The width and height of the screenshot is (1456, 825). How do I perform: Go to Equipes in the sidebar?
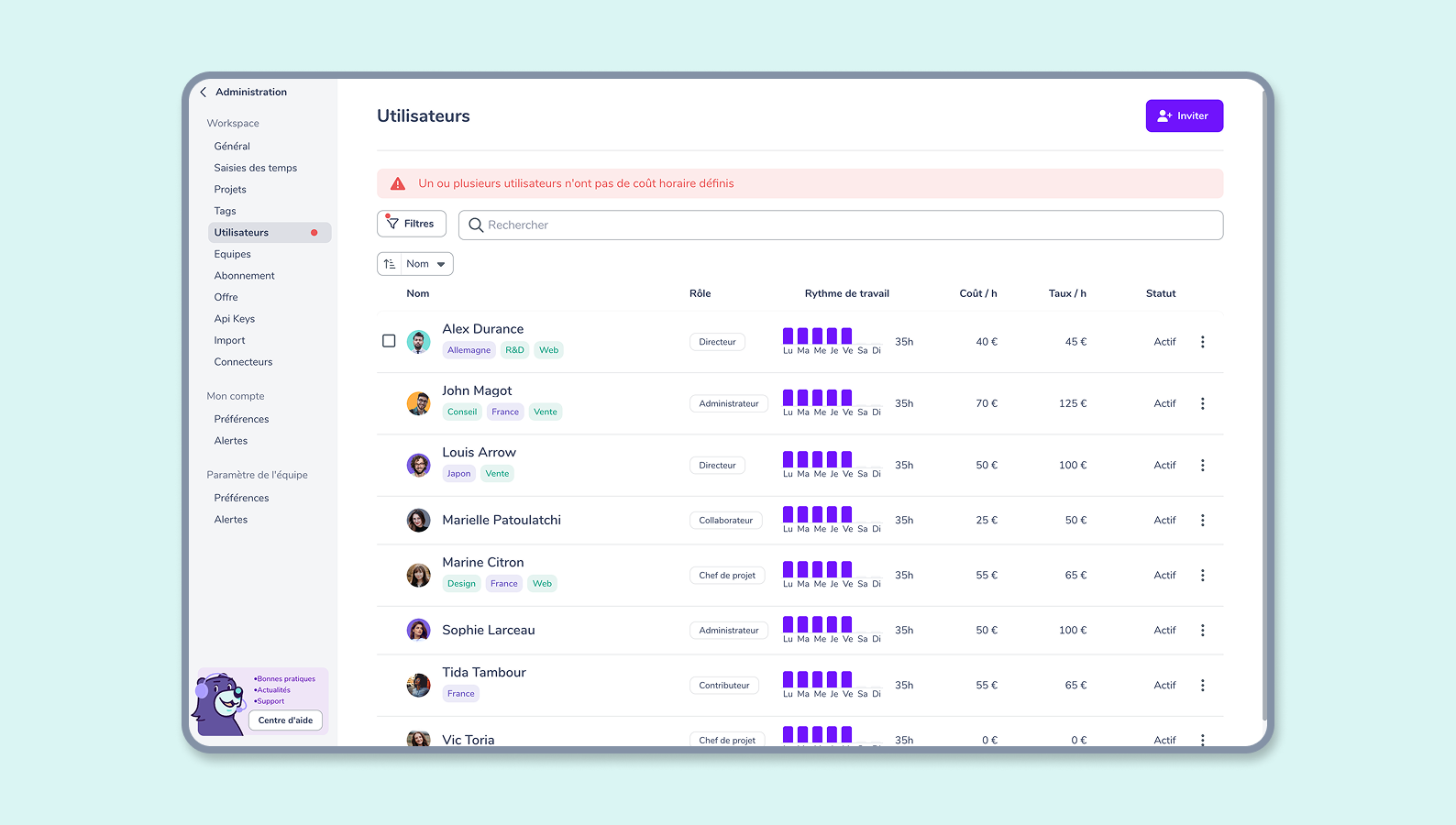(233, 255)
